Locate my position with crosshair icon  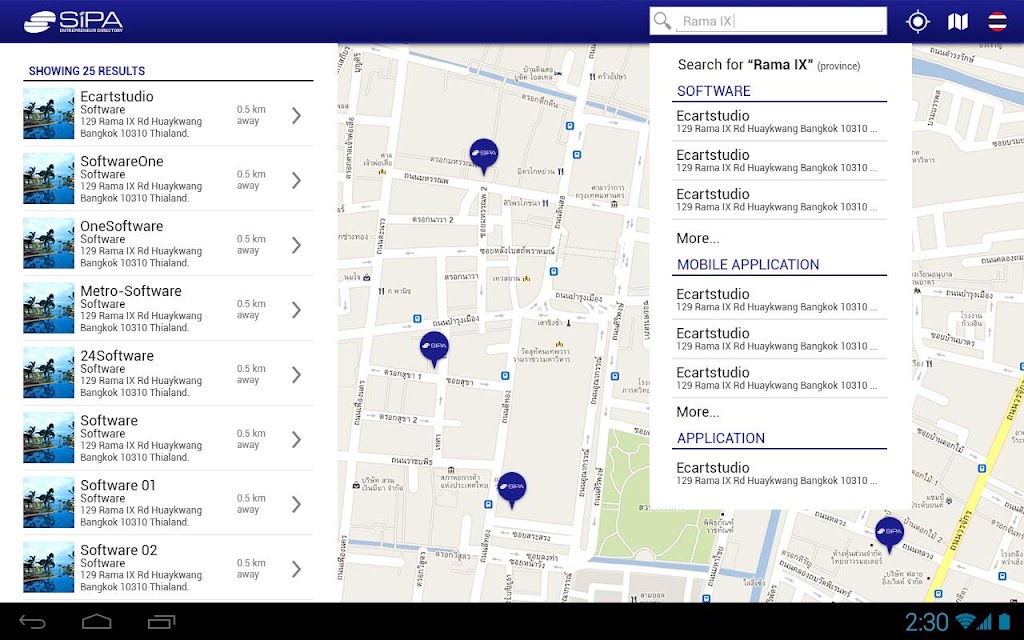918,22
